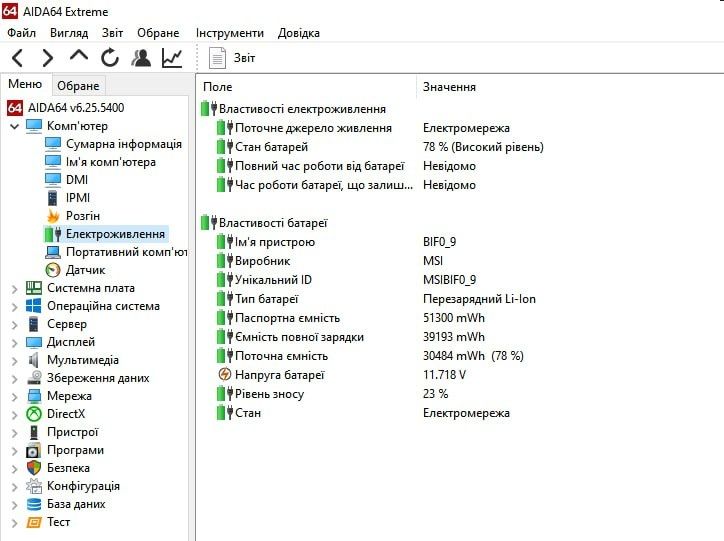Image resolution: width=724 pixels, height=541 pixels.
Task: Collapse the Комп'ютер tree node
Action: pos(14,126)
